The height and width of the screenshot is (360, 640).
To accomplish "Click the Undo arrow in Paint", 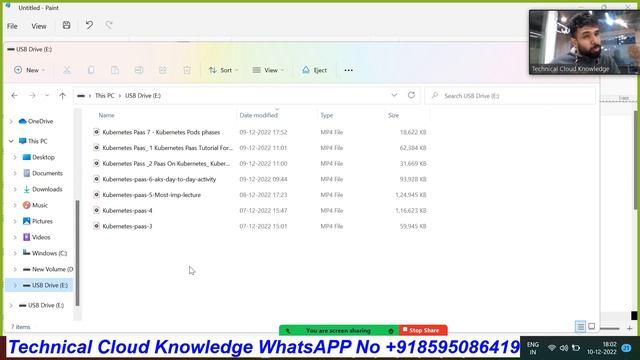I will [x=89, y=25].
